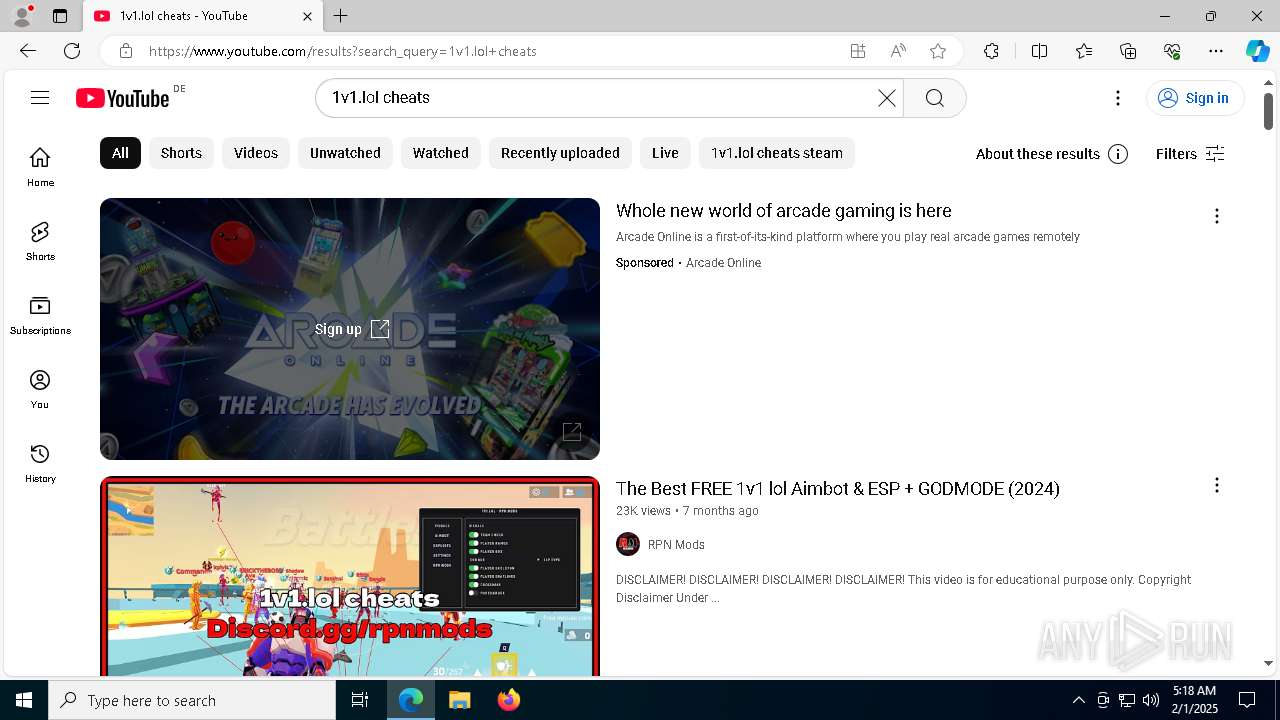Open History in the sidebar
1280x720 pixels.
click(40, 463)
